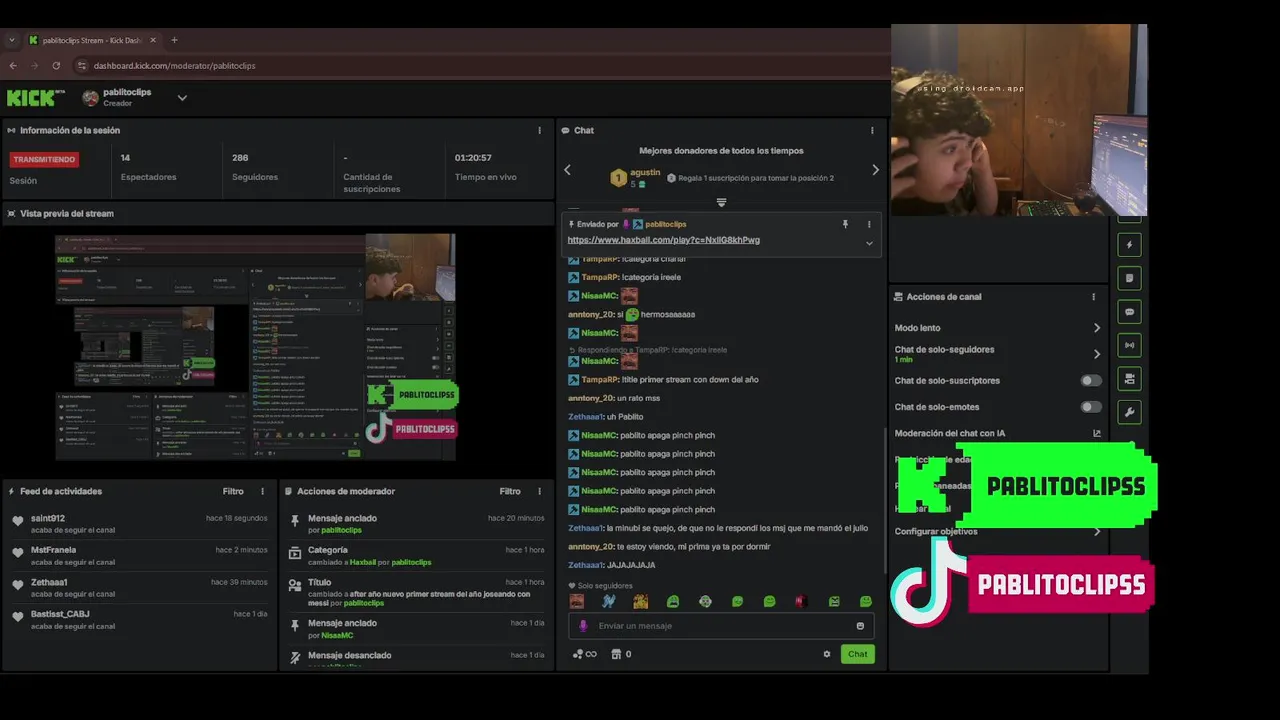Open Acciones de moderador three-dot menu
The width and height of the screenshot is (1280, 720).
539,491
